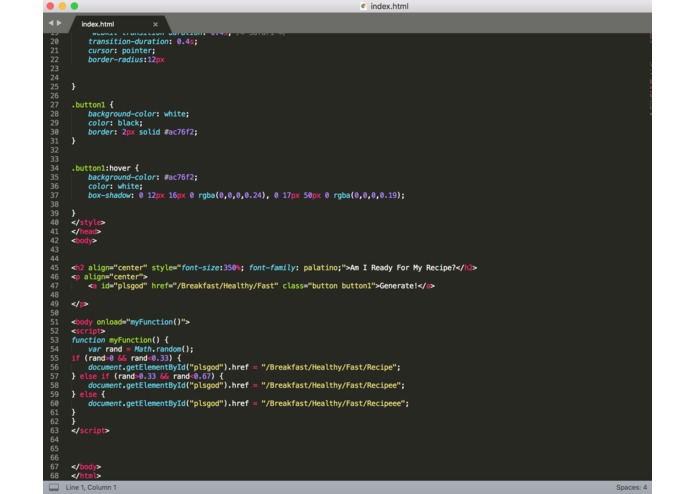Click line number 53 in the gutter
Image resolution: width=695 pixels, height=494 pixels.
point(54,340)
